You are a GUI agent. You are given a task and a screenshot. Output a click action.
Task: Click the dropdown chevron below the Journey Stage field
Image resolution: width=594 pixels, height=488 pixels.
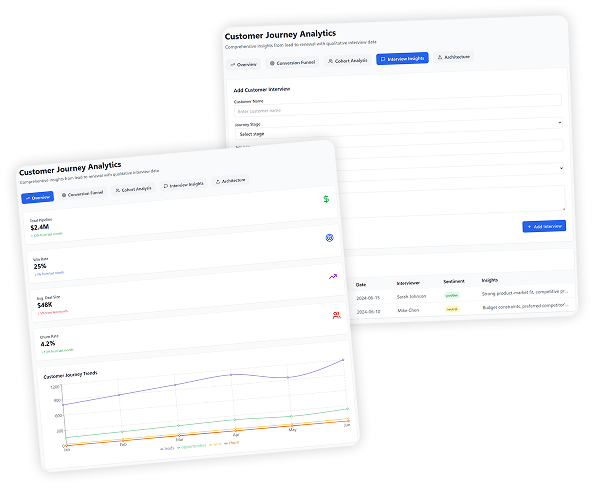pyautogui.click(x=561, y=168)
